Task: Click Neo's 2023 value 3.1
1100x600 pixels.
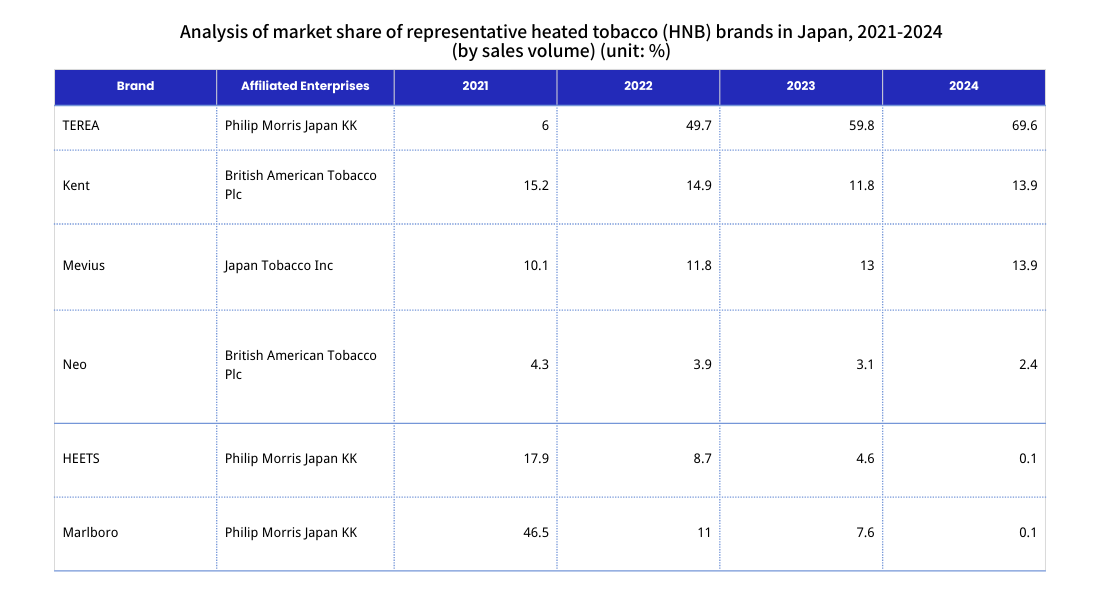Action: click(x=864, y=364)
